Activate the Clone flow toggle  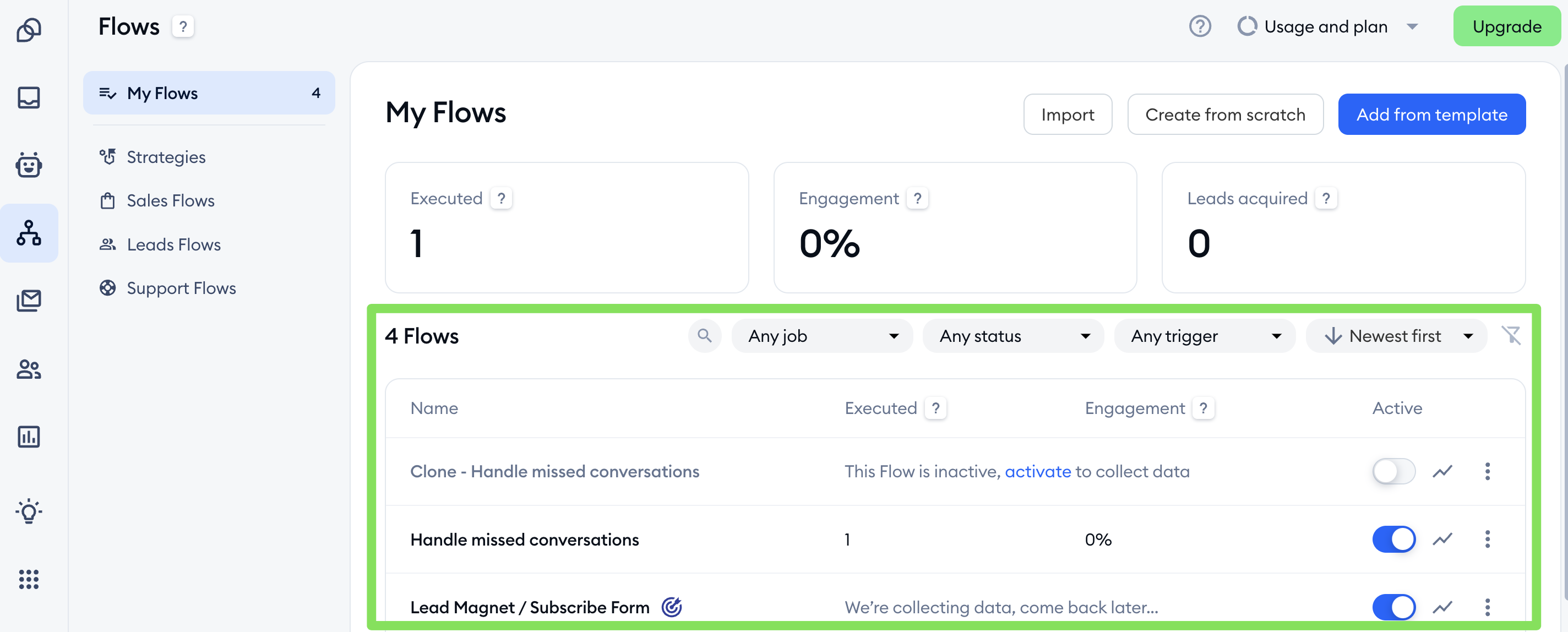[1393, 471]
